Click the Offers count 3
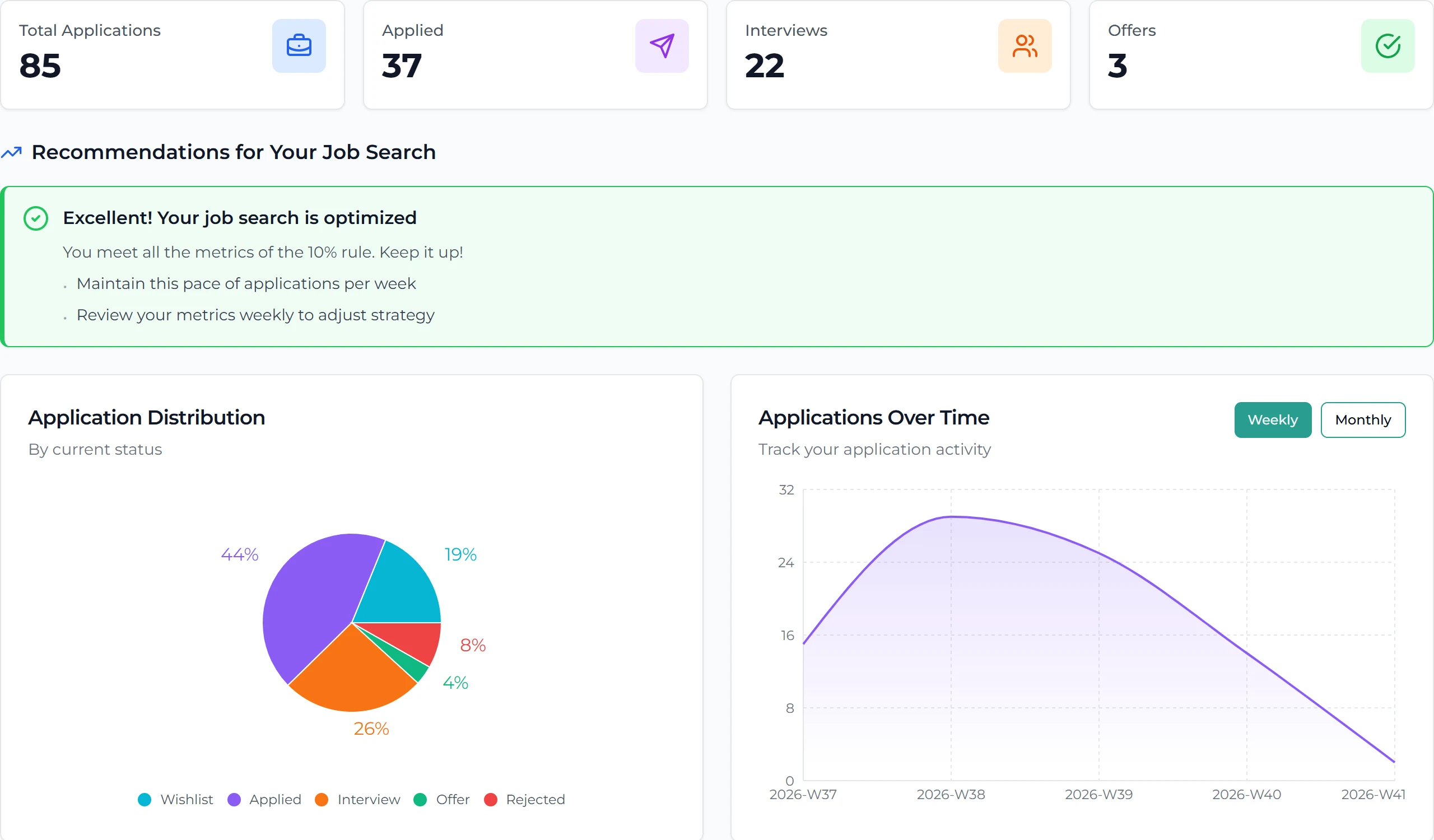1434x840 pixels. [1118, 66]
